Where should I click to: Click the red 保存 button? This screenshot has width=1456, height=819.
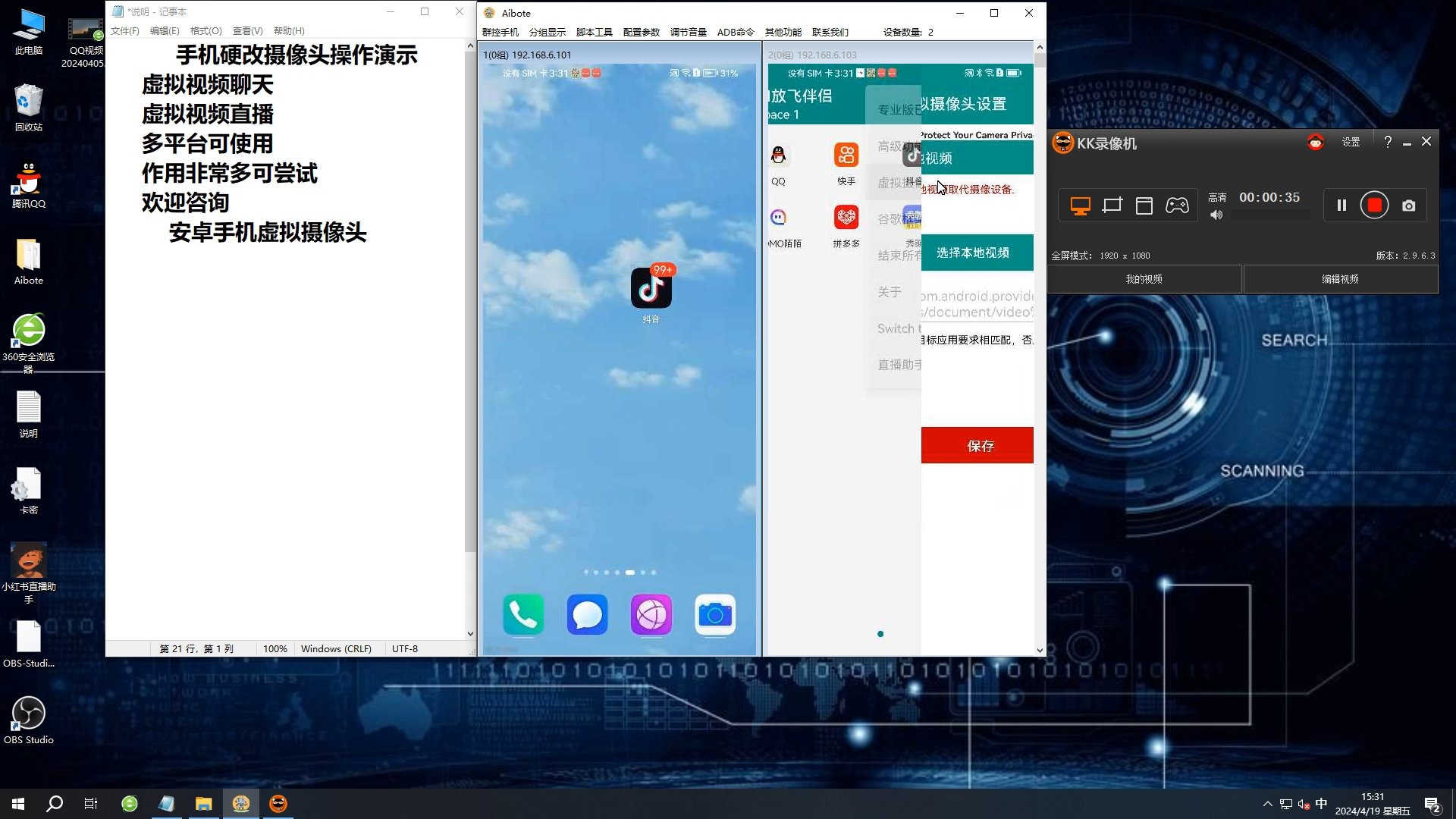[x=977, y=445]
